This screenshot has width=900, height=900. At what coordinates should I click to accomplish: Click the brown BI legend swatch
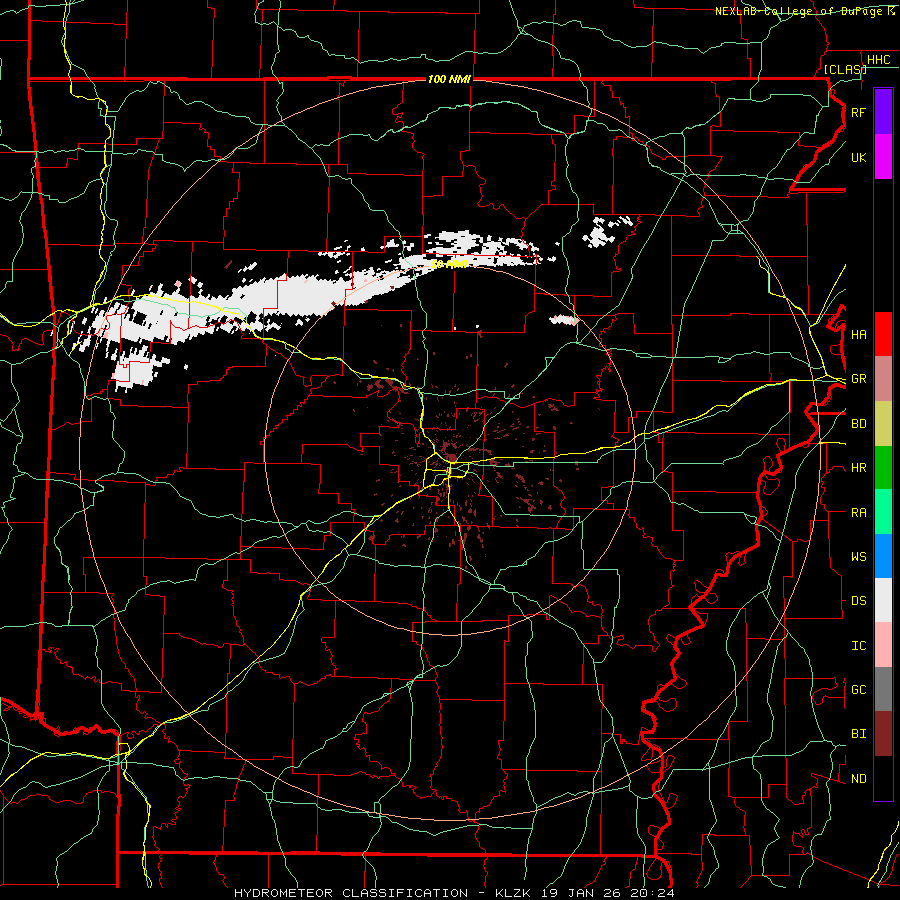tap(883, 734)
